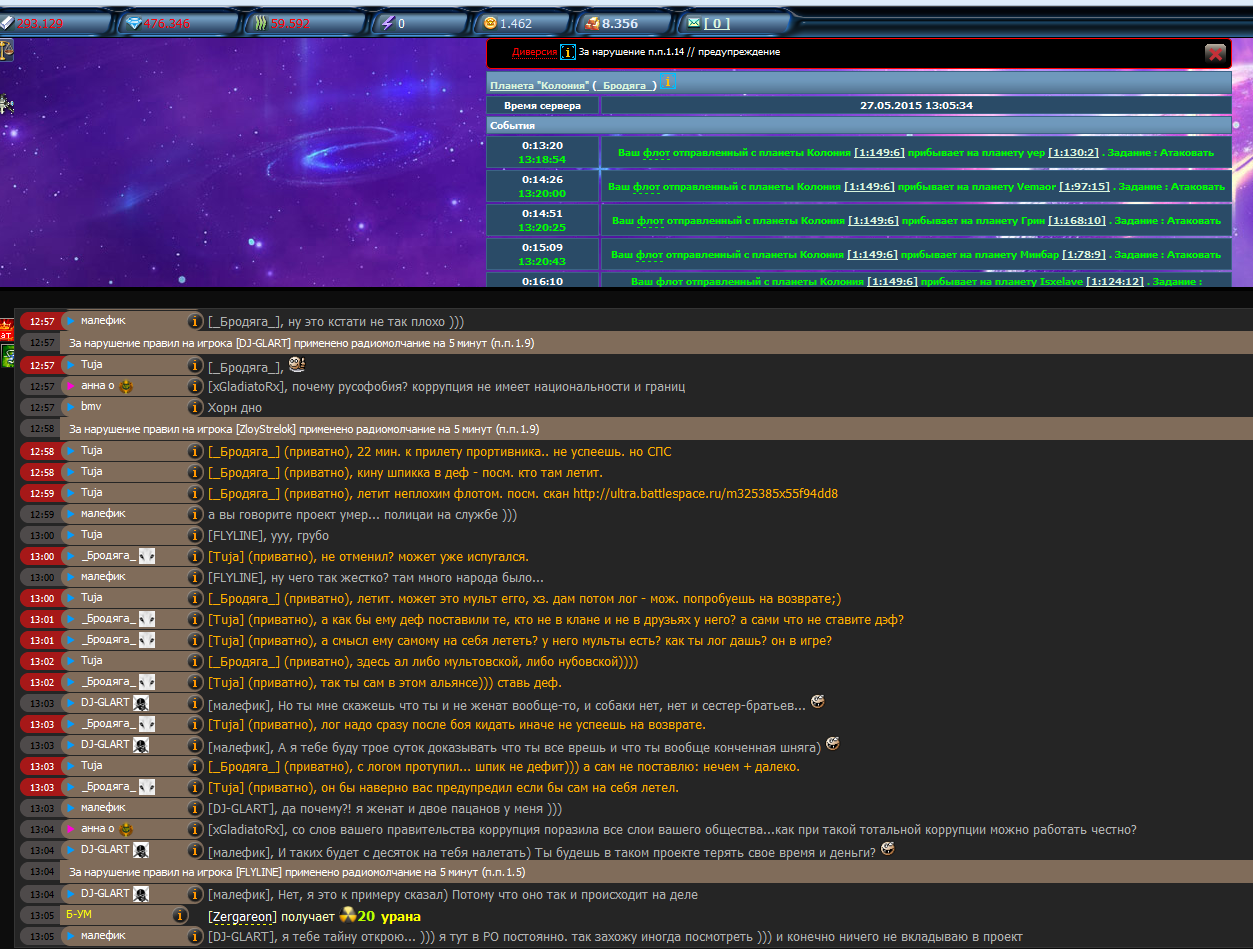
Task: Click info icon in малефик 'чего так жестко' row
Action: click(196, 577)
